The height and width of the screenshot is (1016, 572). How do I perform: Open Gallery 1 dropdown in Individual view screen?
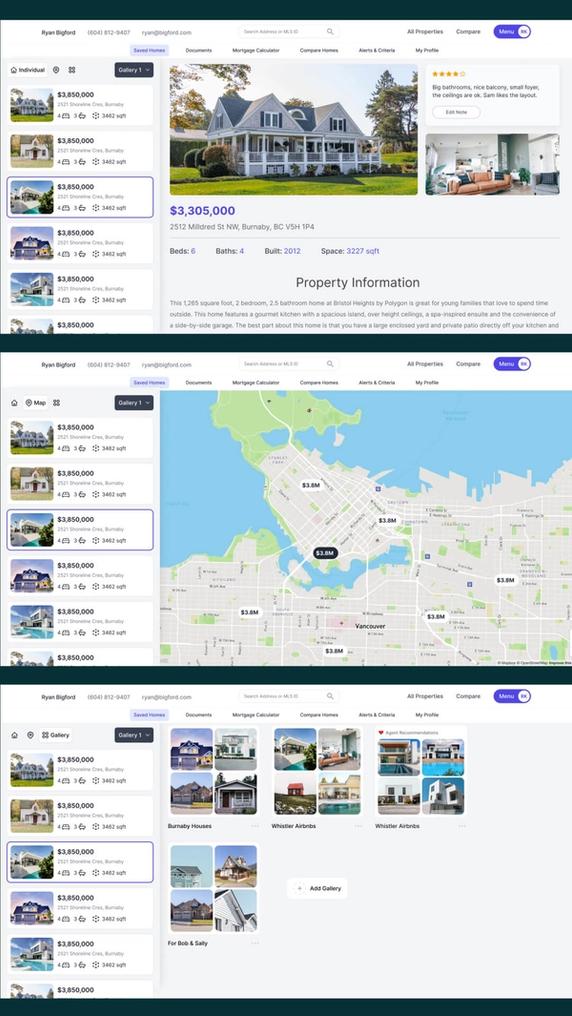pos(134,70)
